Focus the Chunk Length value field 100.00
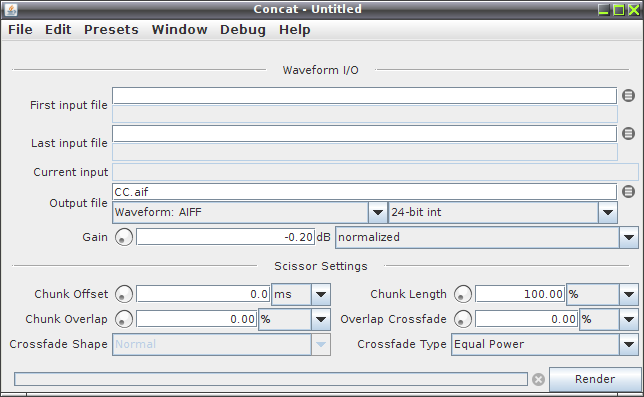This screenshot has height=397, width=644. pyautogui.click(x=520, y=294)
